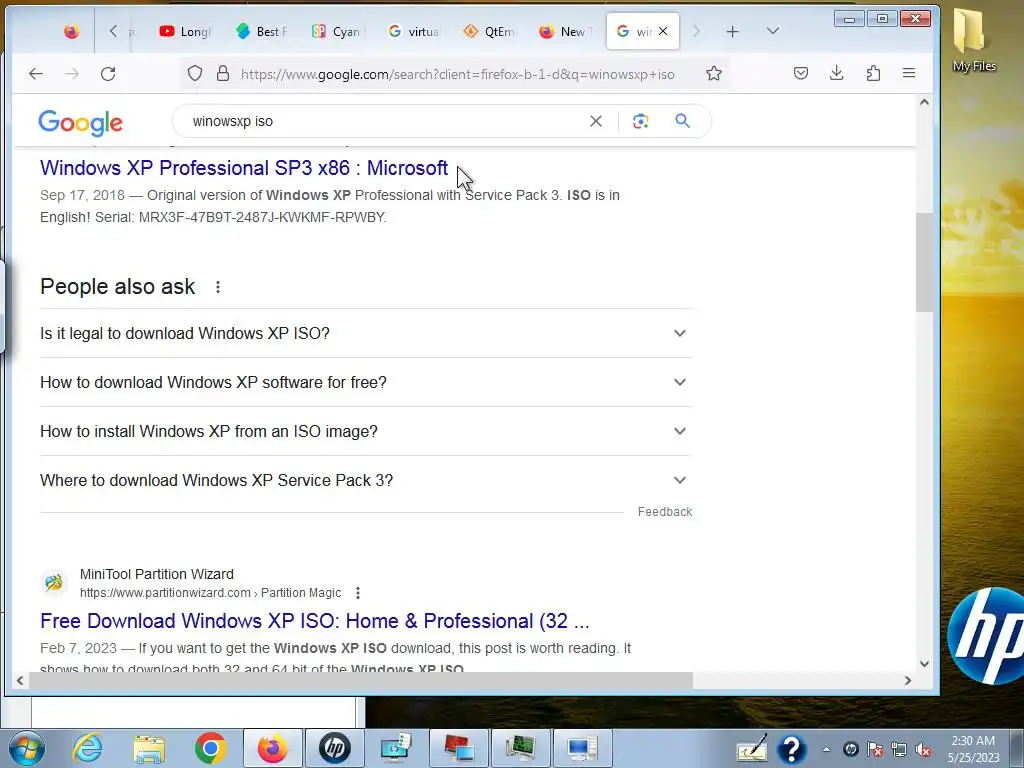Open MiniTool result options three dots
1024x768 pixels.
pos(357,593)
